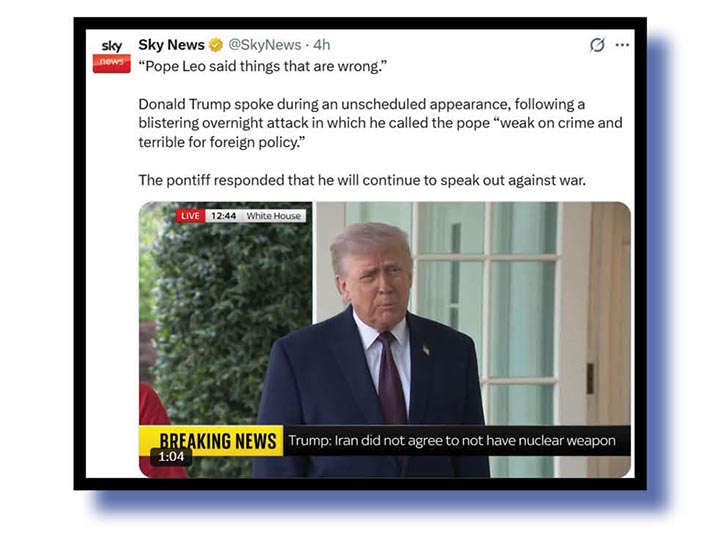Click the paragraph starting with "Donald Trump spoke"
Viewport: 709px width, 552px height.
point(380,123)
